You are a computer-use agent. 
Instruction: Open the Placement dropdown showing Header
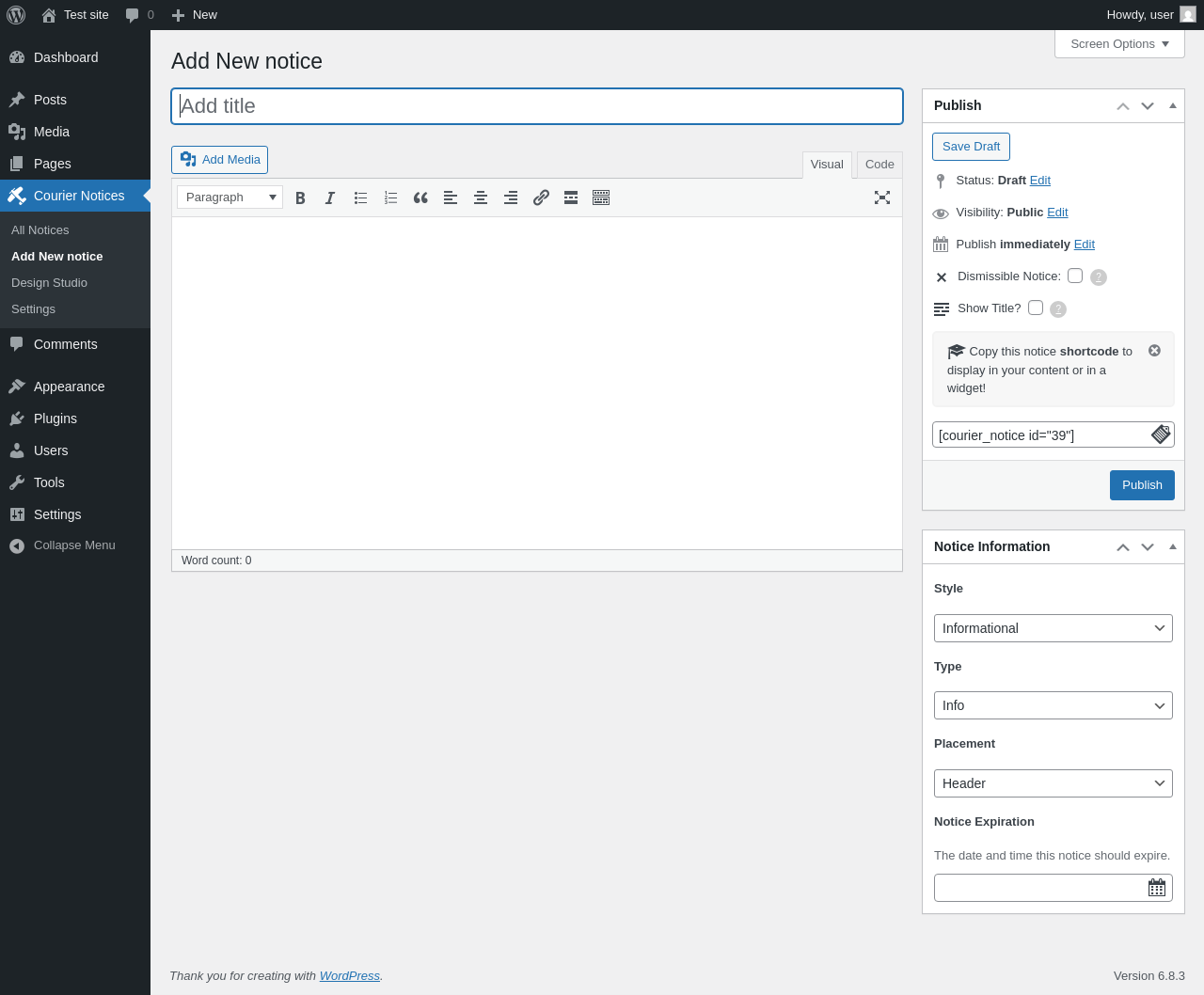pyautogui.click(x=1053, y=783)
